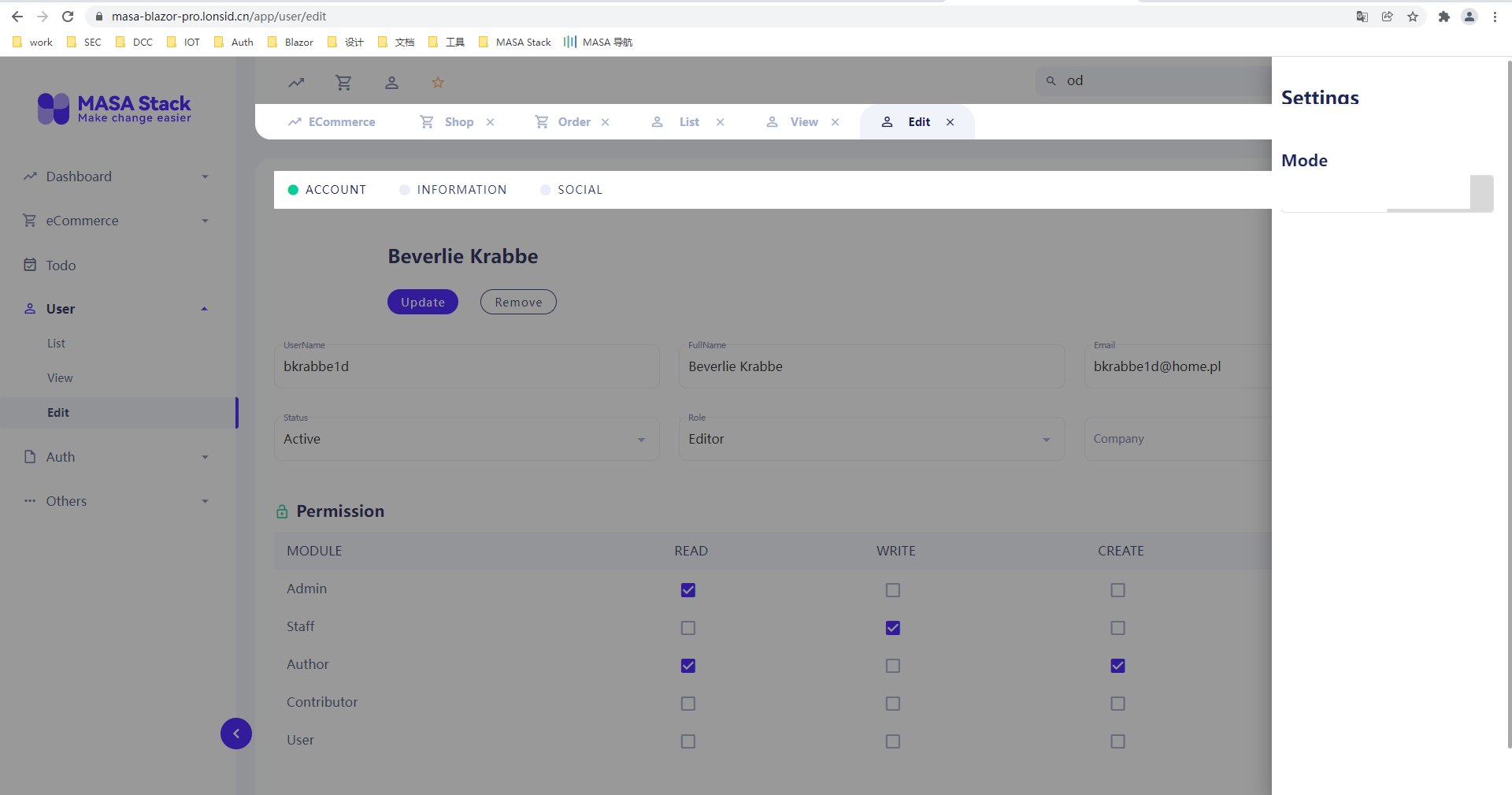Viewport: 1512px width, 795px height.
Task: Click the user profile icon in top toolbar
Action: [391, 82]
